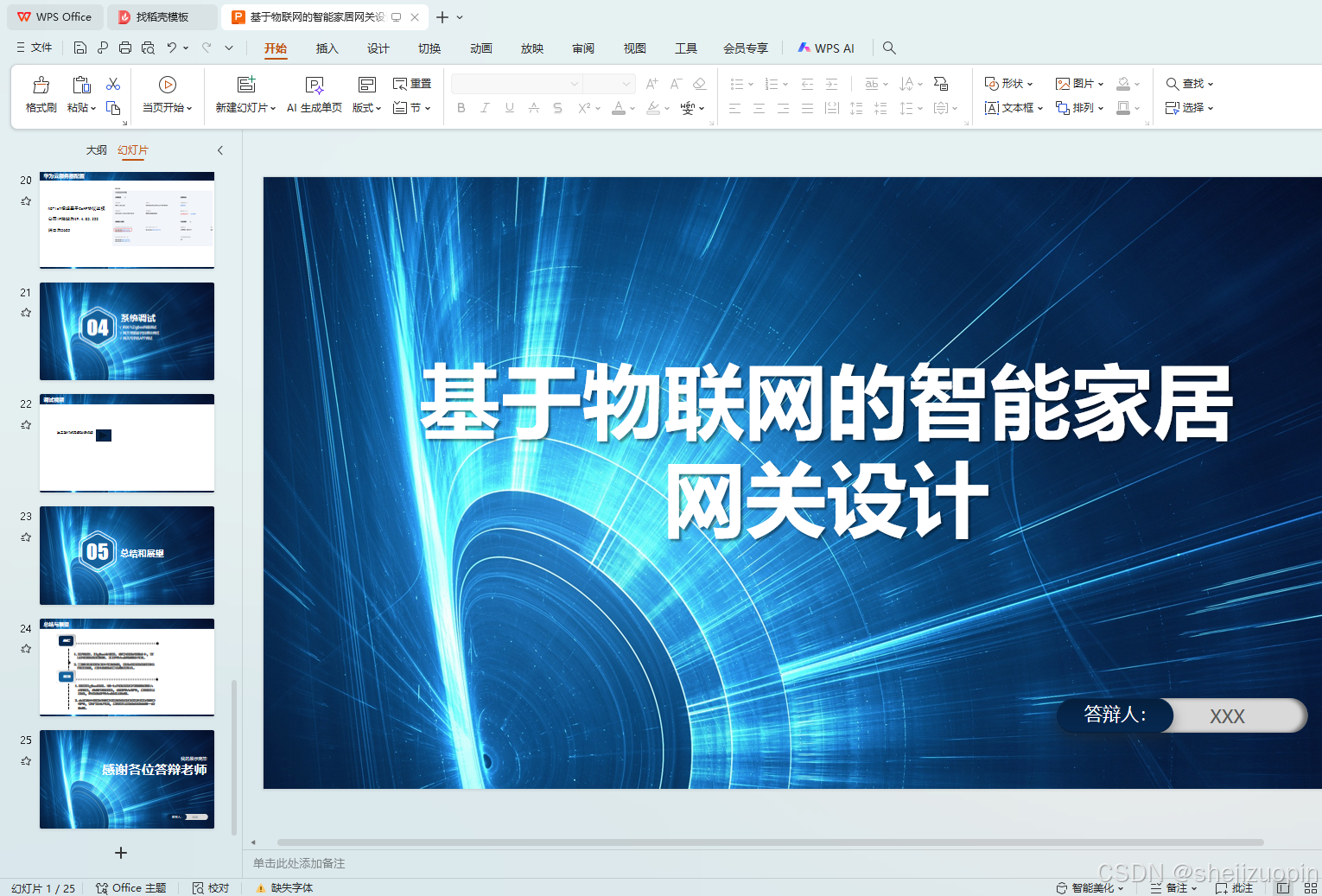Click the convert to smart graphic icon
The width and height of the screenshot is (1322, 896).
[941, 84]
